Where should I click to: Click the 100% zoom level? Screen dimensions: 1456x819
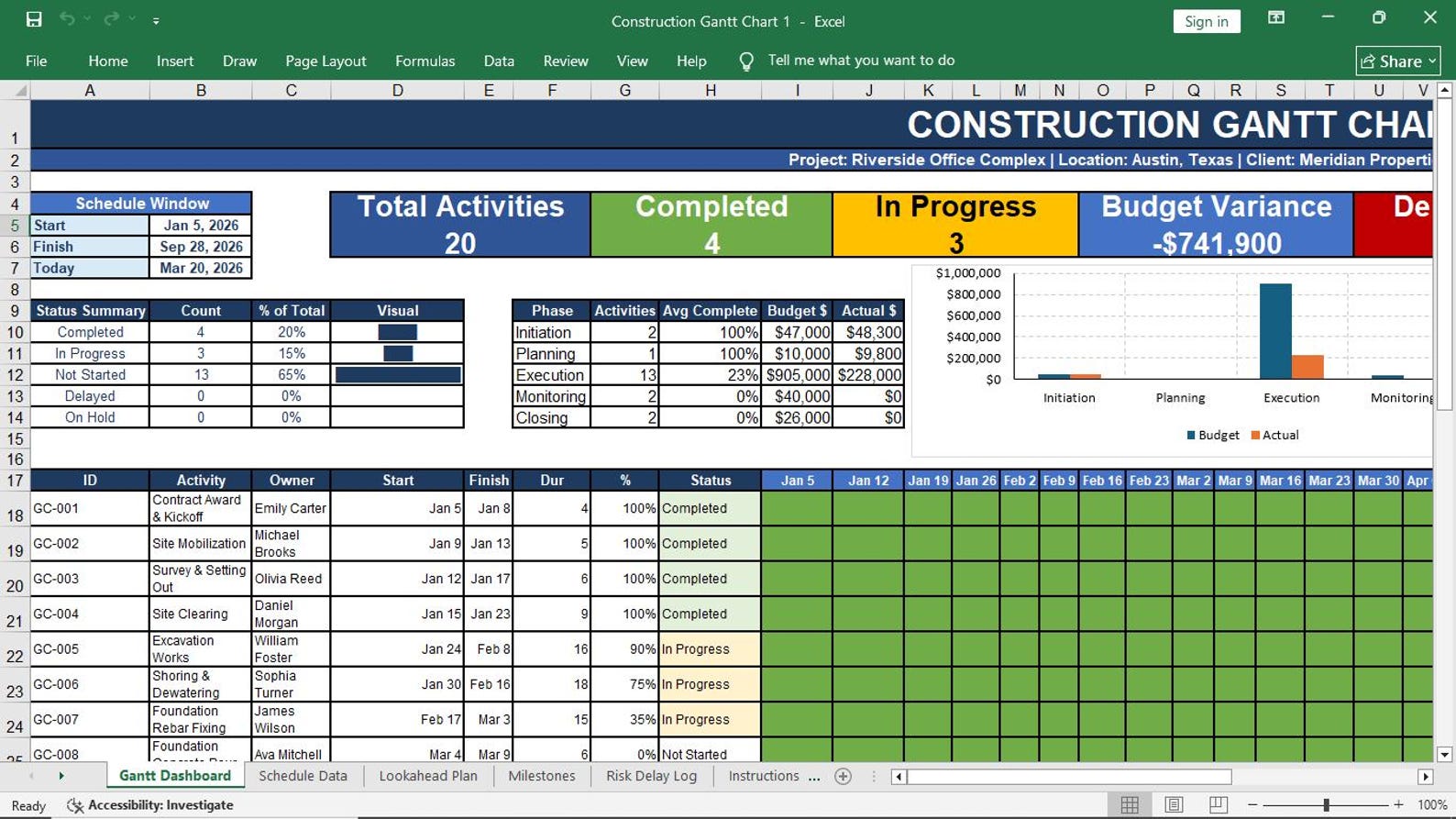click(x=1432, y=804)
